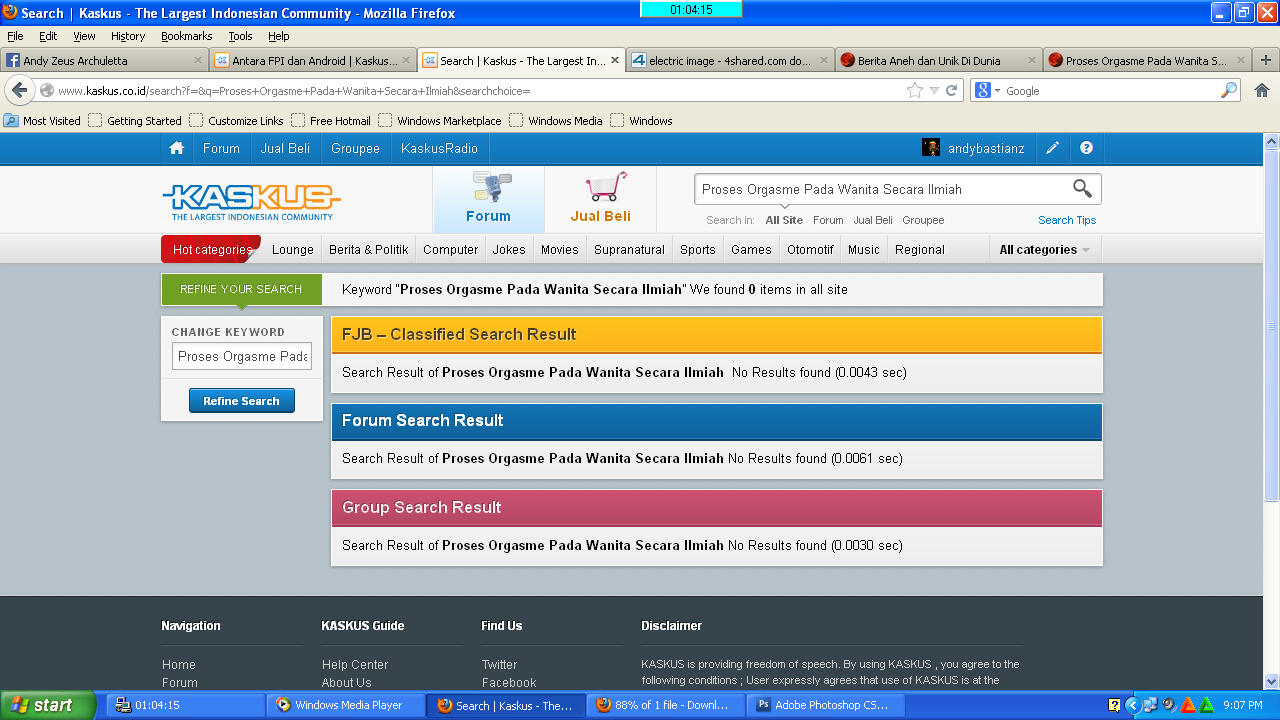Click Firefox icon in 88% download taskbar item
The height and width of the screenshot is (720, 1280).
(x=603, y=705)
